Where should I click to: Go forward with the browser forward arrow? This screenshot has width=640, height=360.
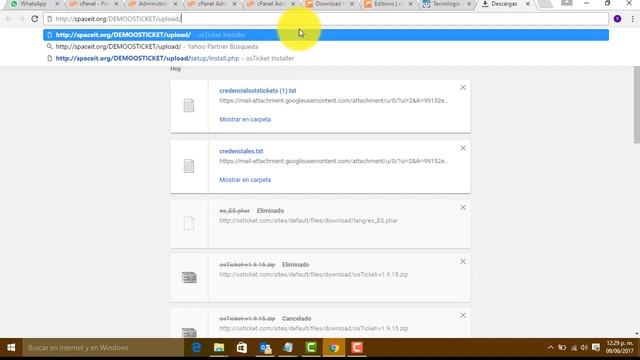[21, 19]
